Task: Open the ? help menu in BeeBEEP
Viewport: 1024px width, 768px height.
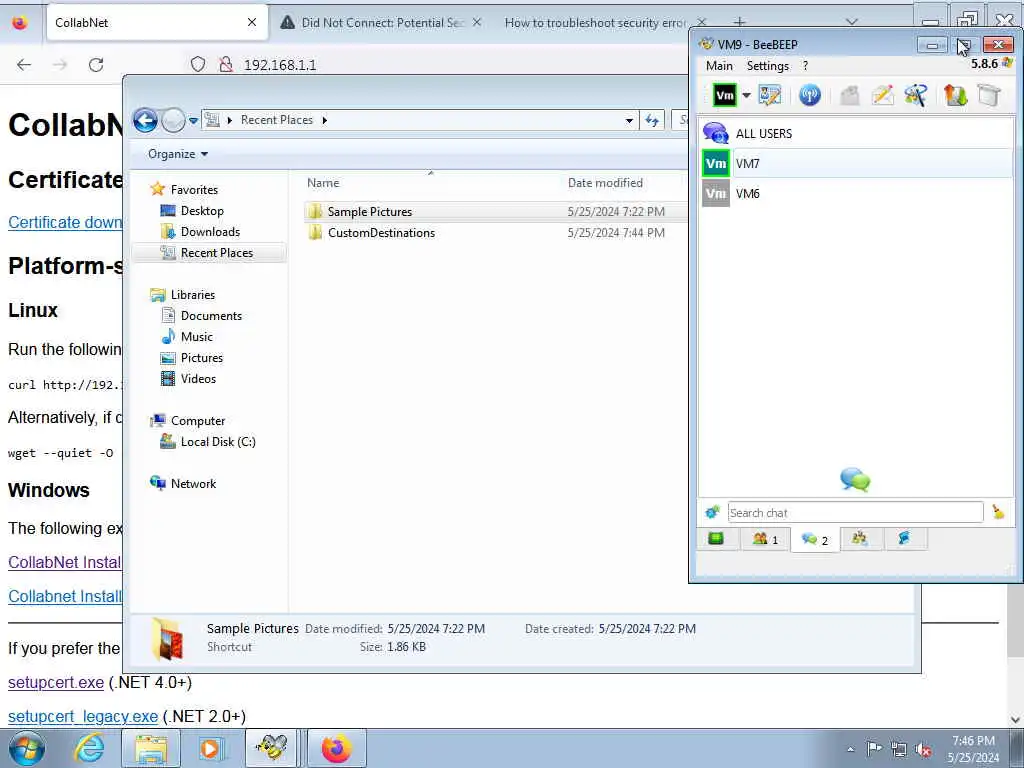Action: click(x=805, y=65)
